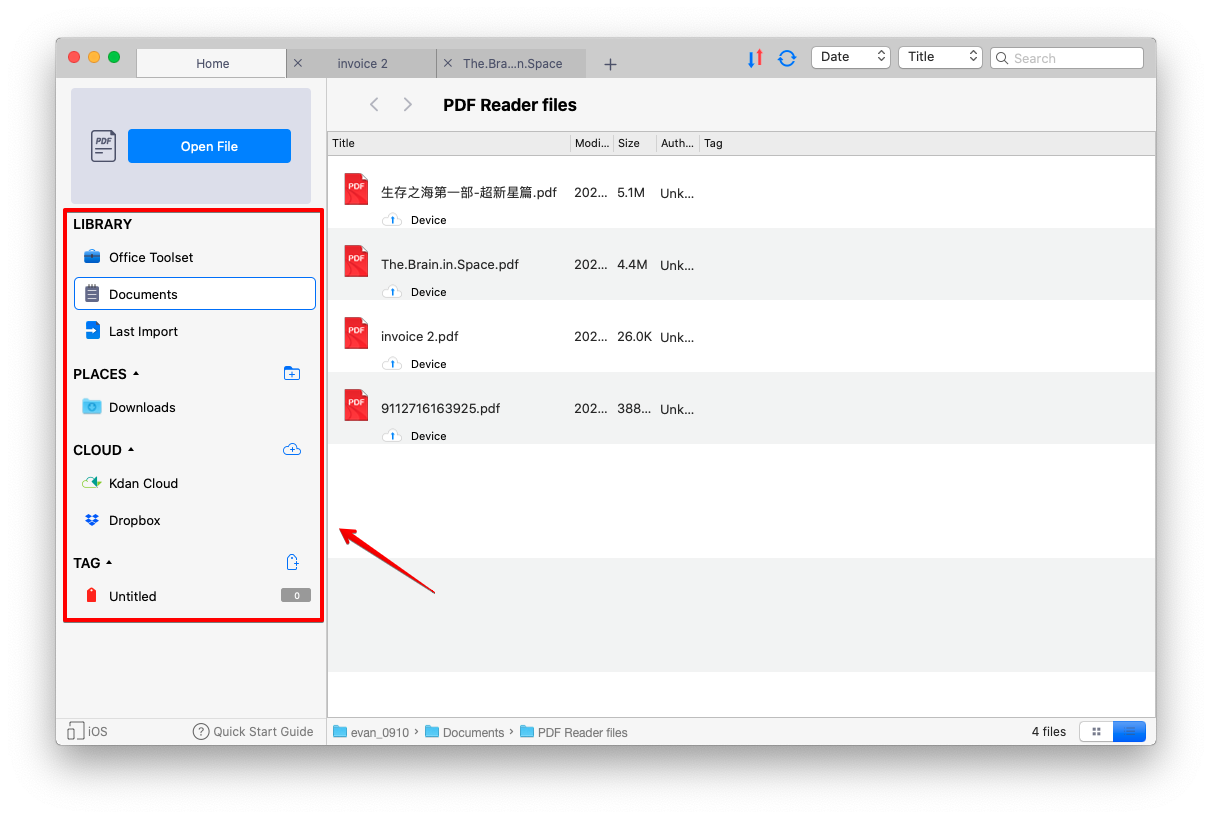Add a new folder to PLACES
Image resolution: width=1212 pixels, height=819 pixels.
point(292,374)
